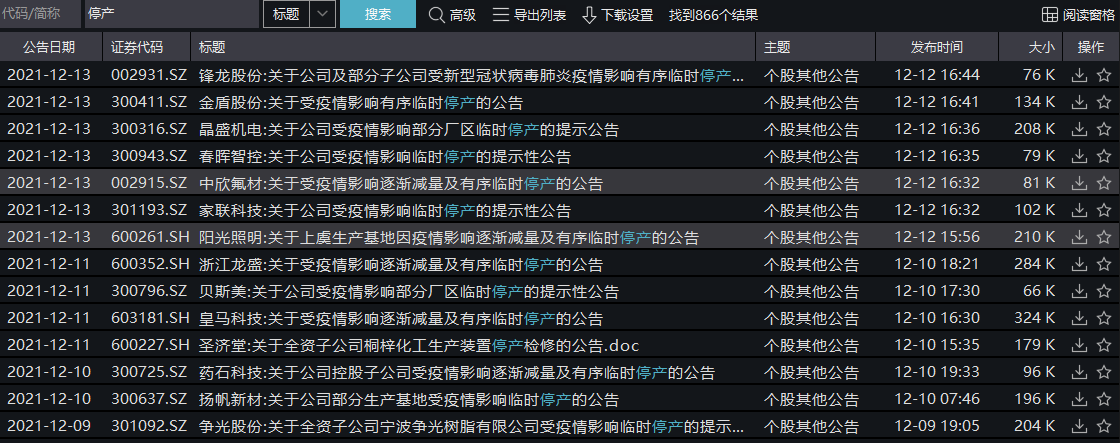Screen dimensions: 1120x443
Task: Click the download icon for 锋龙股份 announcement
Action: point(1079,75)
